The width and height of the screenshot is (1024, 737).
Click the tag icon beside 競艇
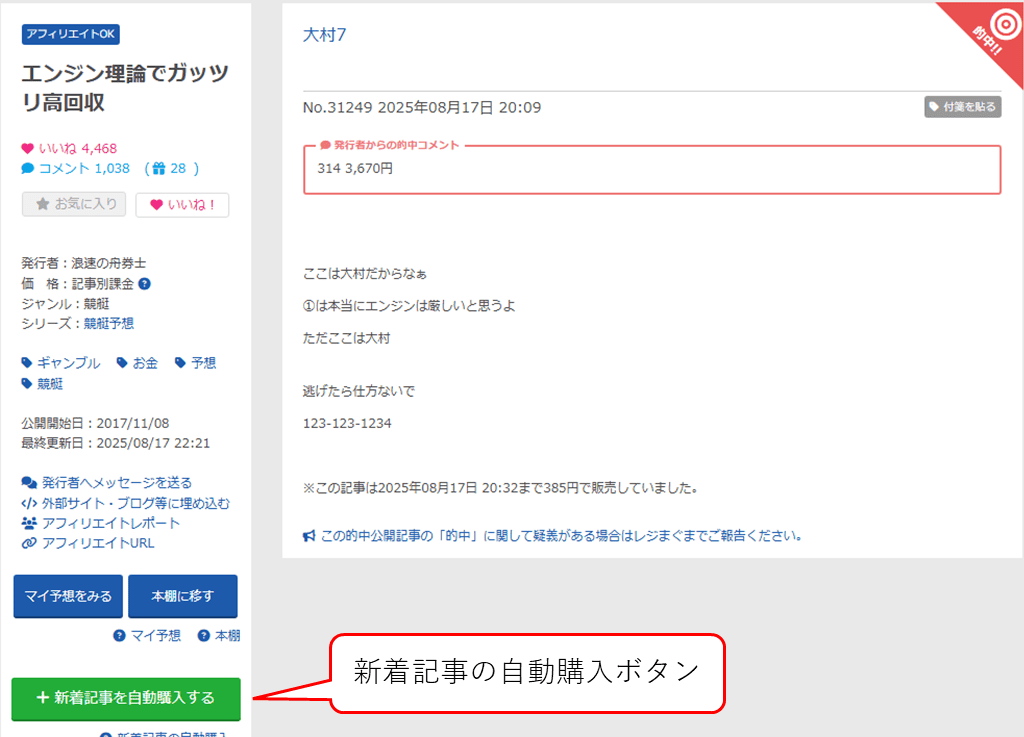point(27,384)
